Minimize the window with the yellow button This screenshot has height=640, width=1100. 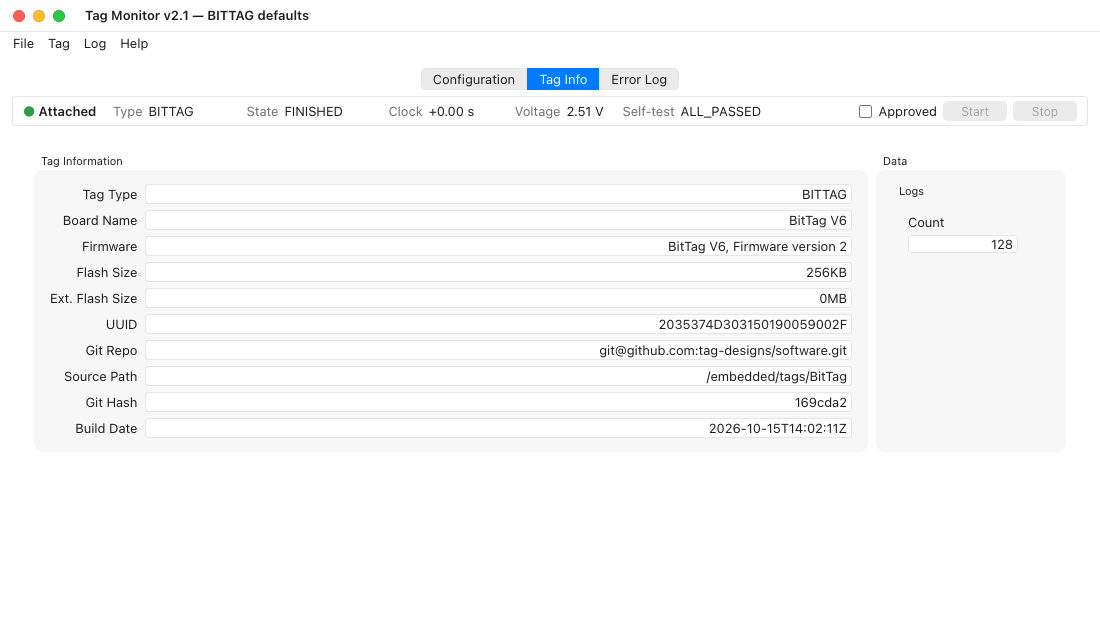pos(39,15)
